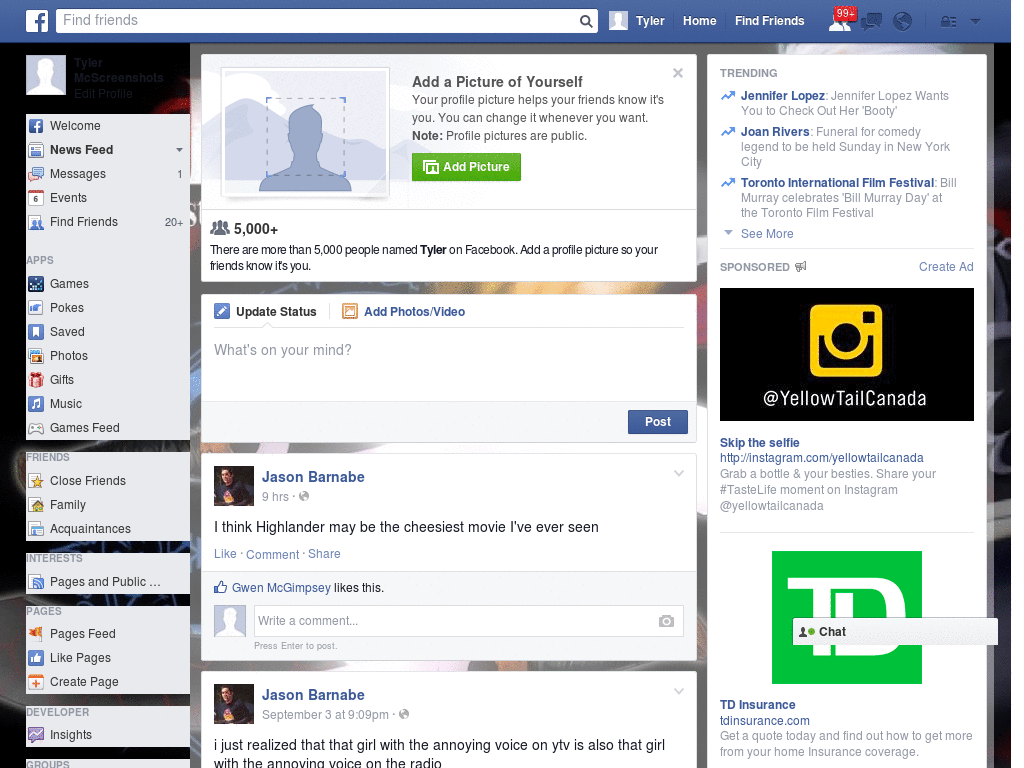Click the Write a comment field

tap(457, 621)
